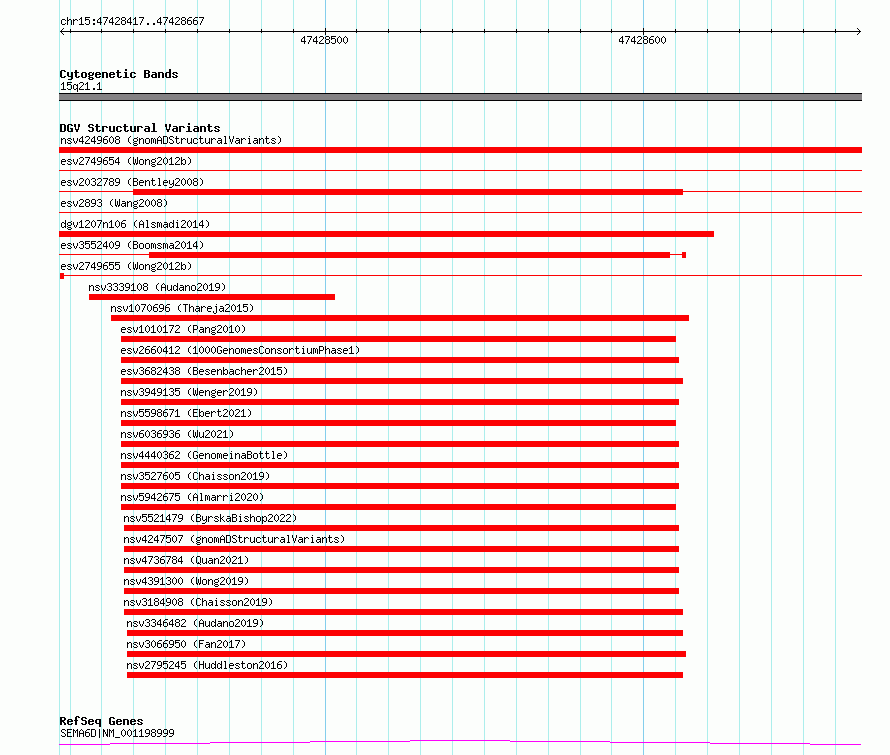Select nsv3346482 (Audano2019) variant label
890x755 pixels.
click(195, 623)
